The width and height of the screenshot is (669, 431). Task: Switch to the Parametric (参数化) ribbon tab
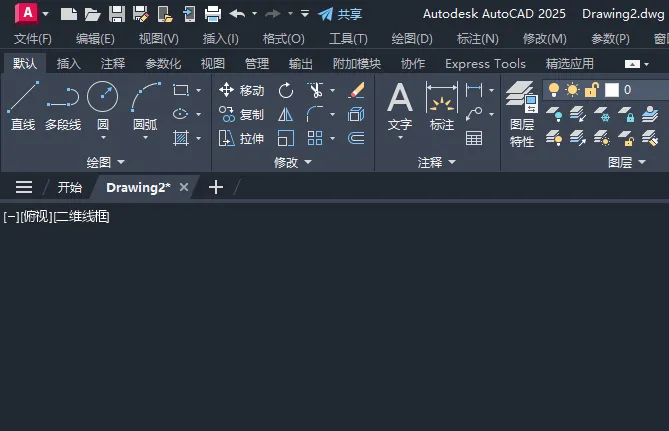(x=163, y=64)
